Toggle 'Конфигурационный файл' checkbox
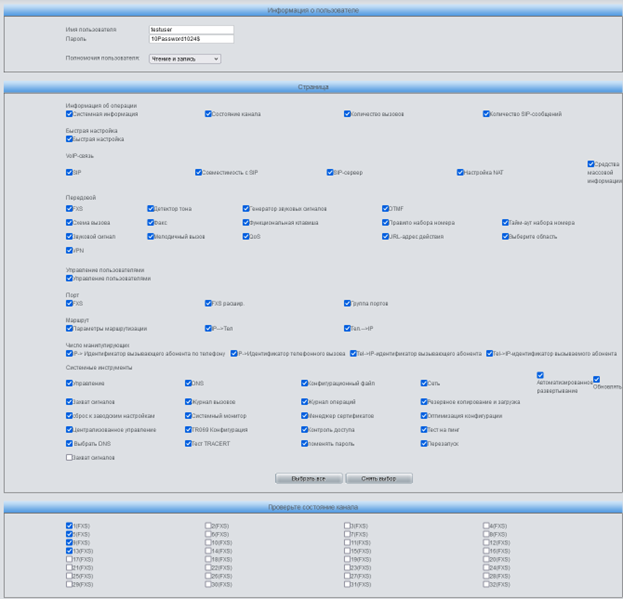 (x=304, y=383)
